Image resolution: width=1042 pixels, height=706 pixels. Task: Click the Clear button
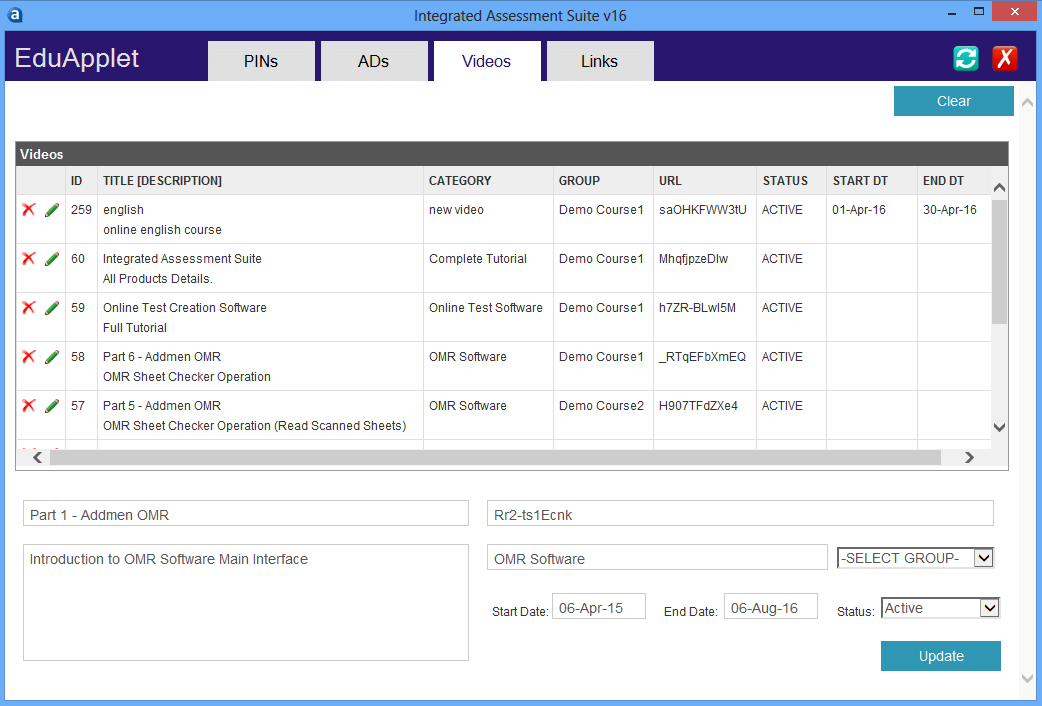(953, 101)
